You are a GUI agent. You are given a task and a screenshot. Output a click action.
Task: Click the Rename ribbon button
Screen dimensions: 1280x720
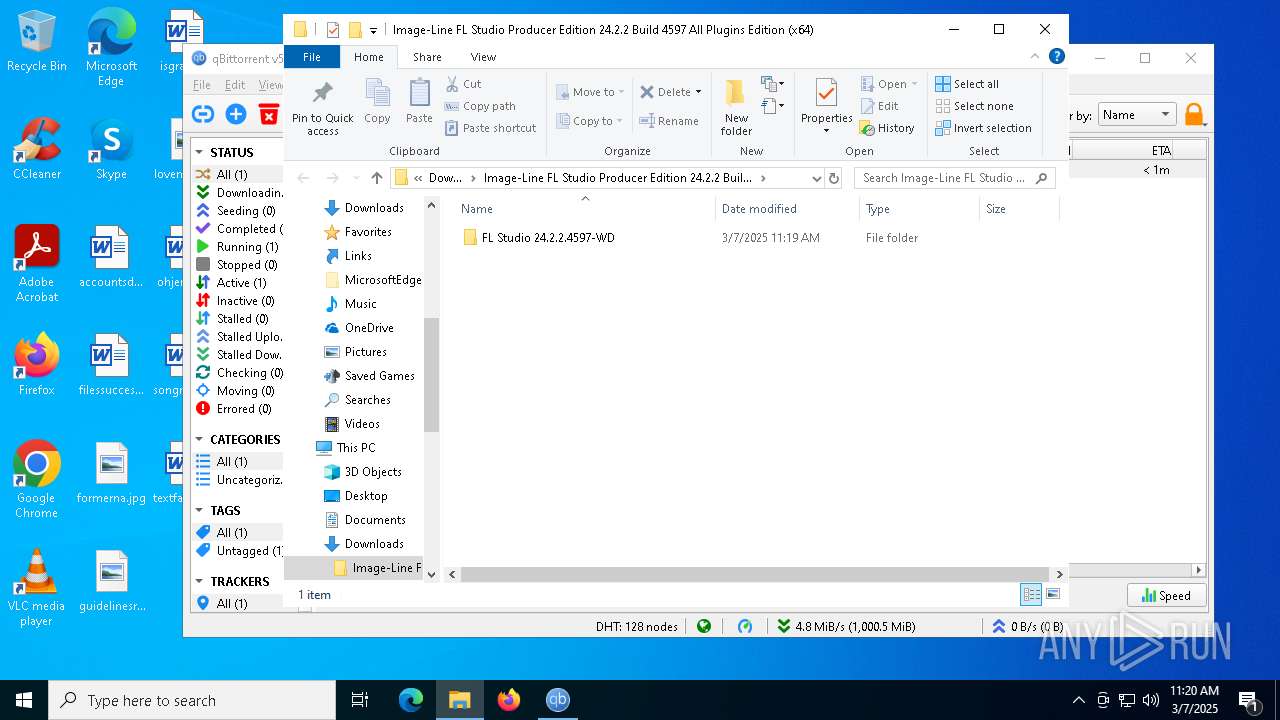[669, 121]
